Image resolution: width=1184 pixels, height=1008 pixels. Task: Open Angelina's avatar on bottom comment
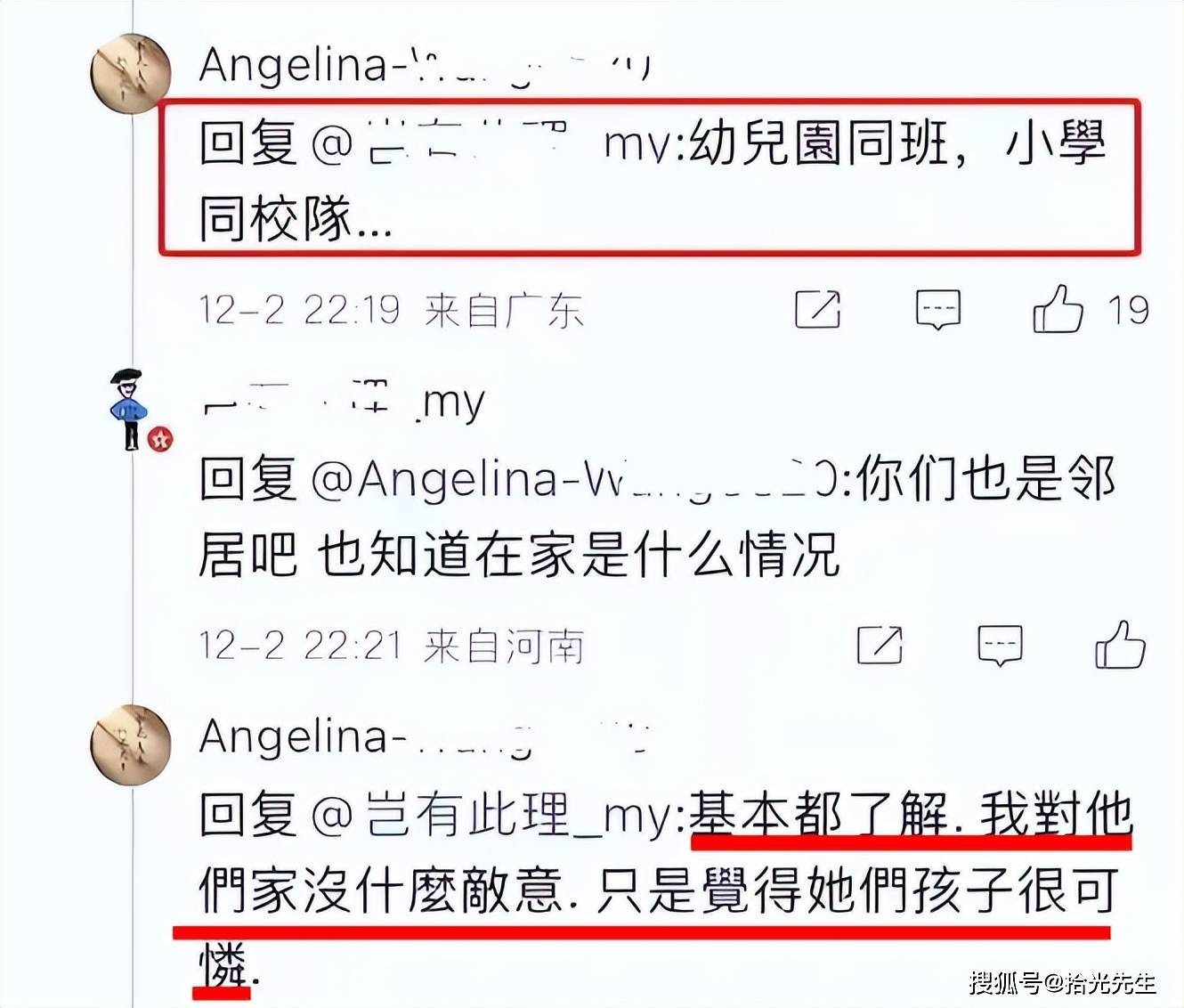pos(131,744)
